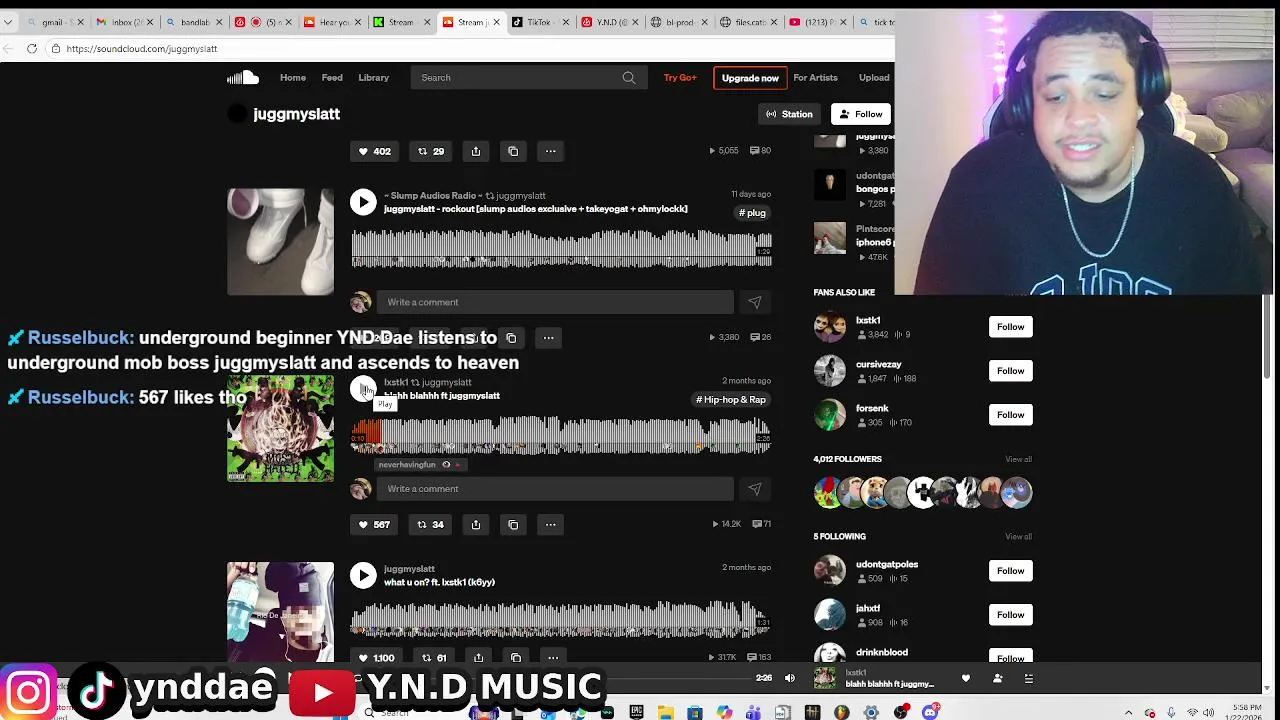Follow artist icon in bottom player bar
Viewport: 1280px width, 720px height.
pos(997,678)
